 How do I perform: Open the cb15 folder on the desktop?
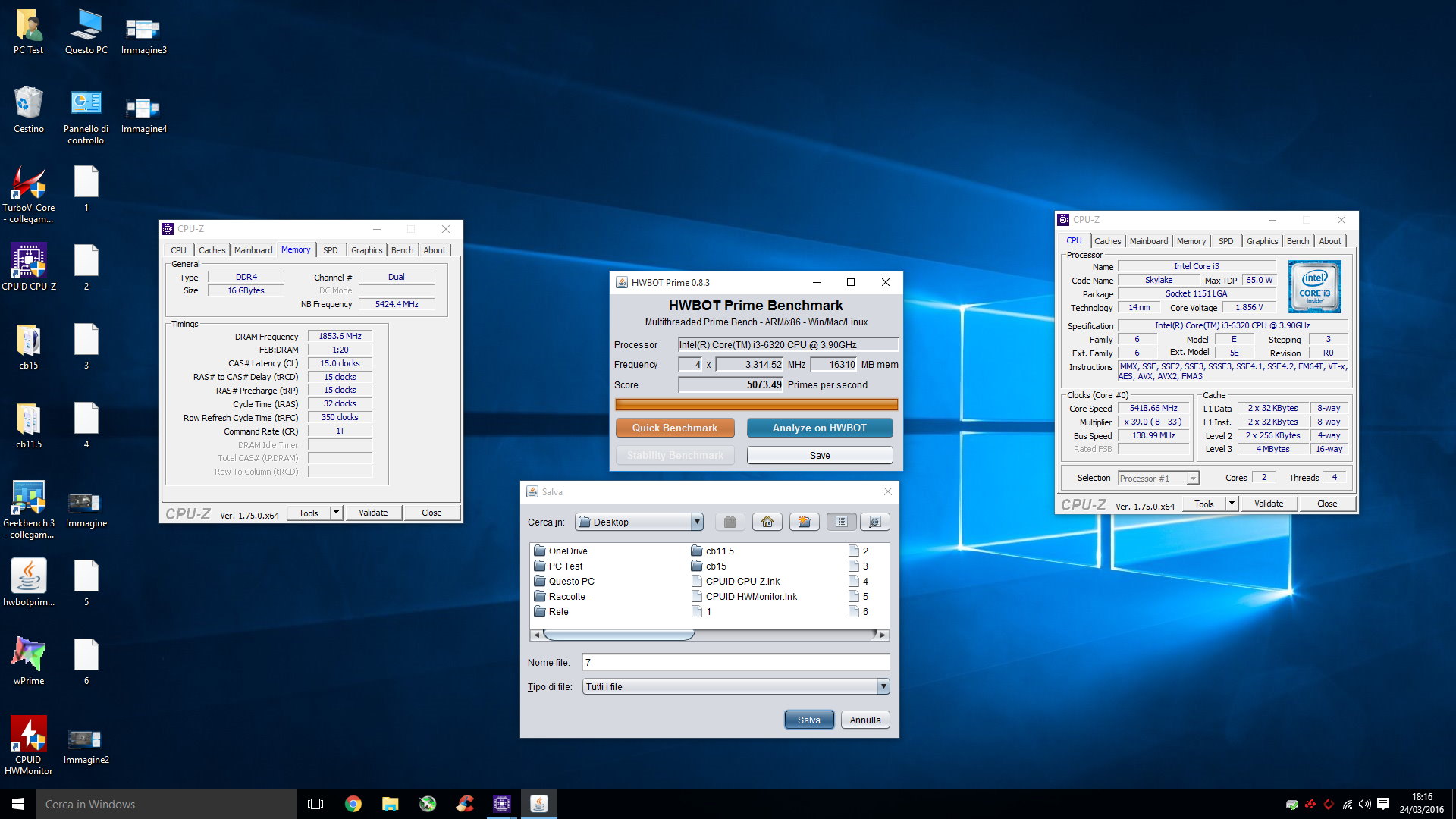point(29,347)
